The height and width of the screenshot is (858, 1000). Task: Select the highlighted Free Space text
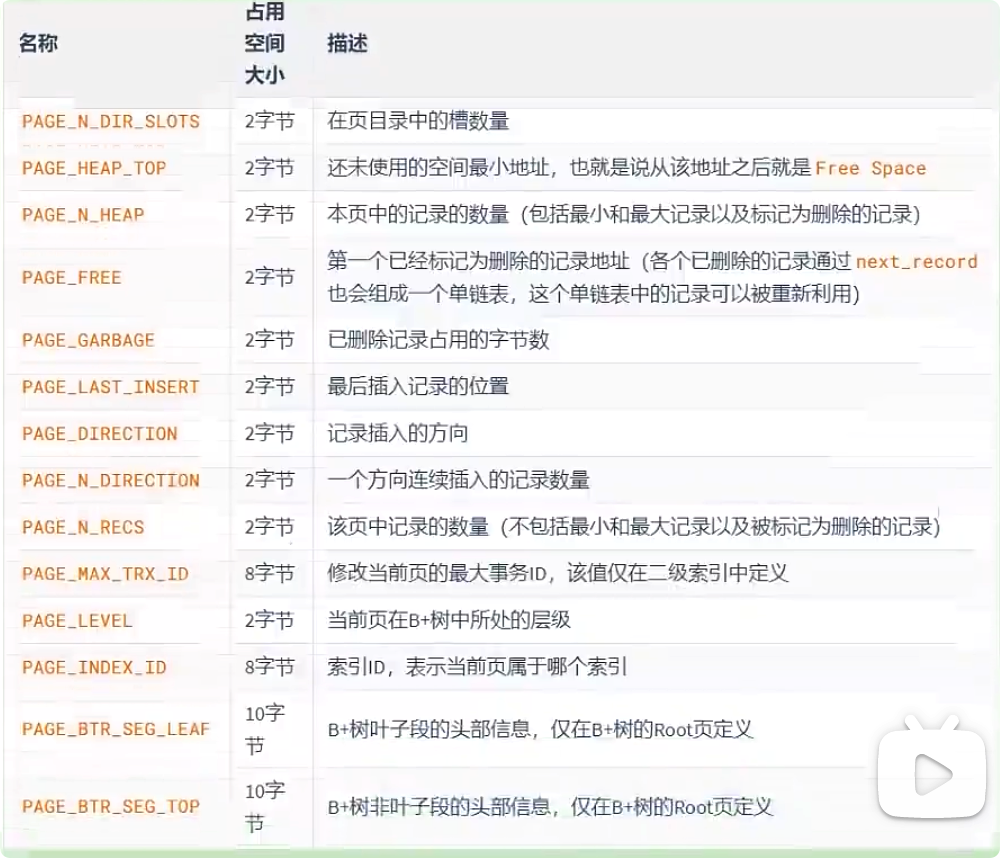point(872,168)
